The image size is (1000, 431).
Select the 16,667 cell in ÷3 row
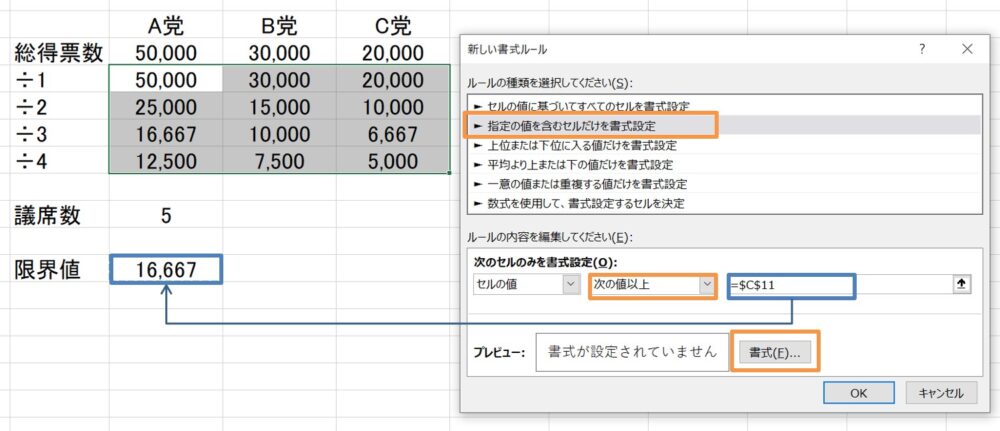166,133
